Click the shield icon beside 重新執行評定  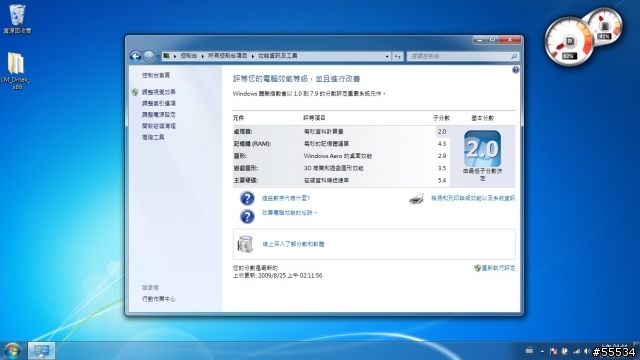(478, 268)
